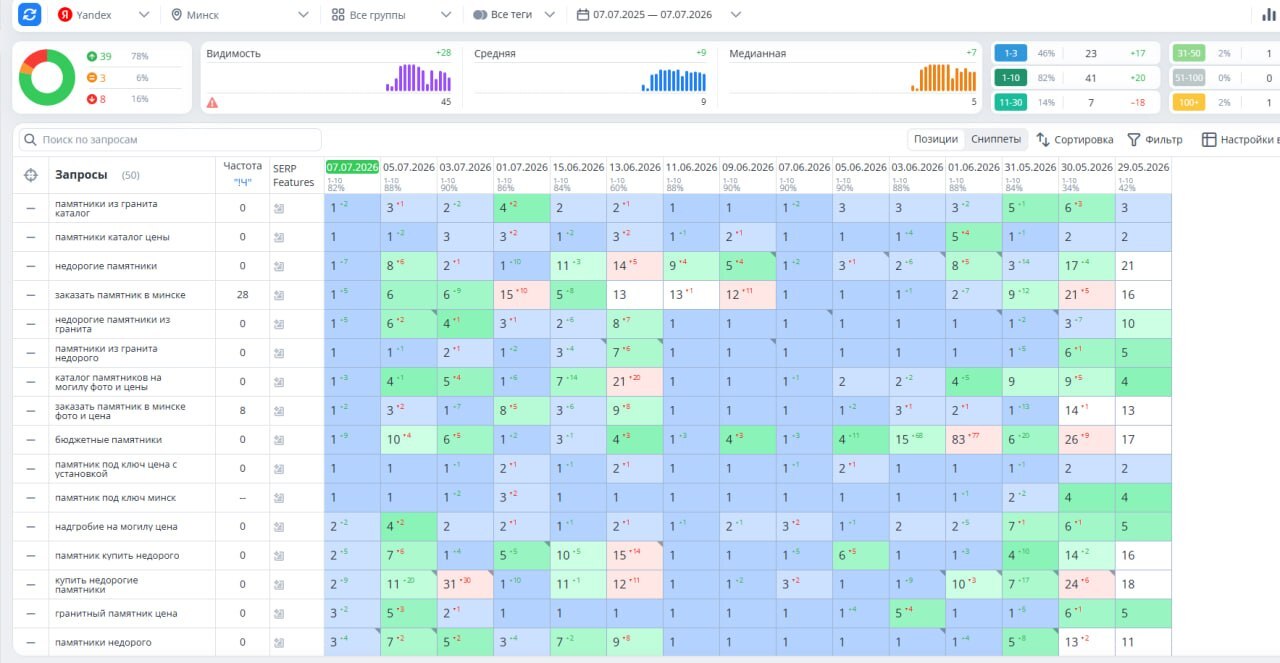Image resolution: width=1280 pixels, height=663 pixels.
Task: Open the «Все группы» groups dropdown
Action: click(x=392, y=15)
